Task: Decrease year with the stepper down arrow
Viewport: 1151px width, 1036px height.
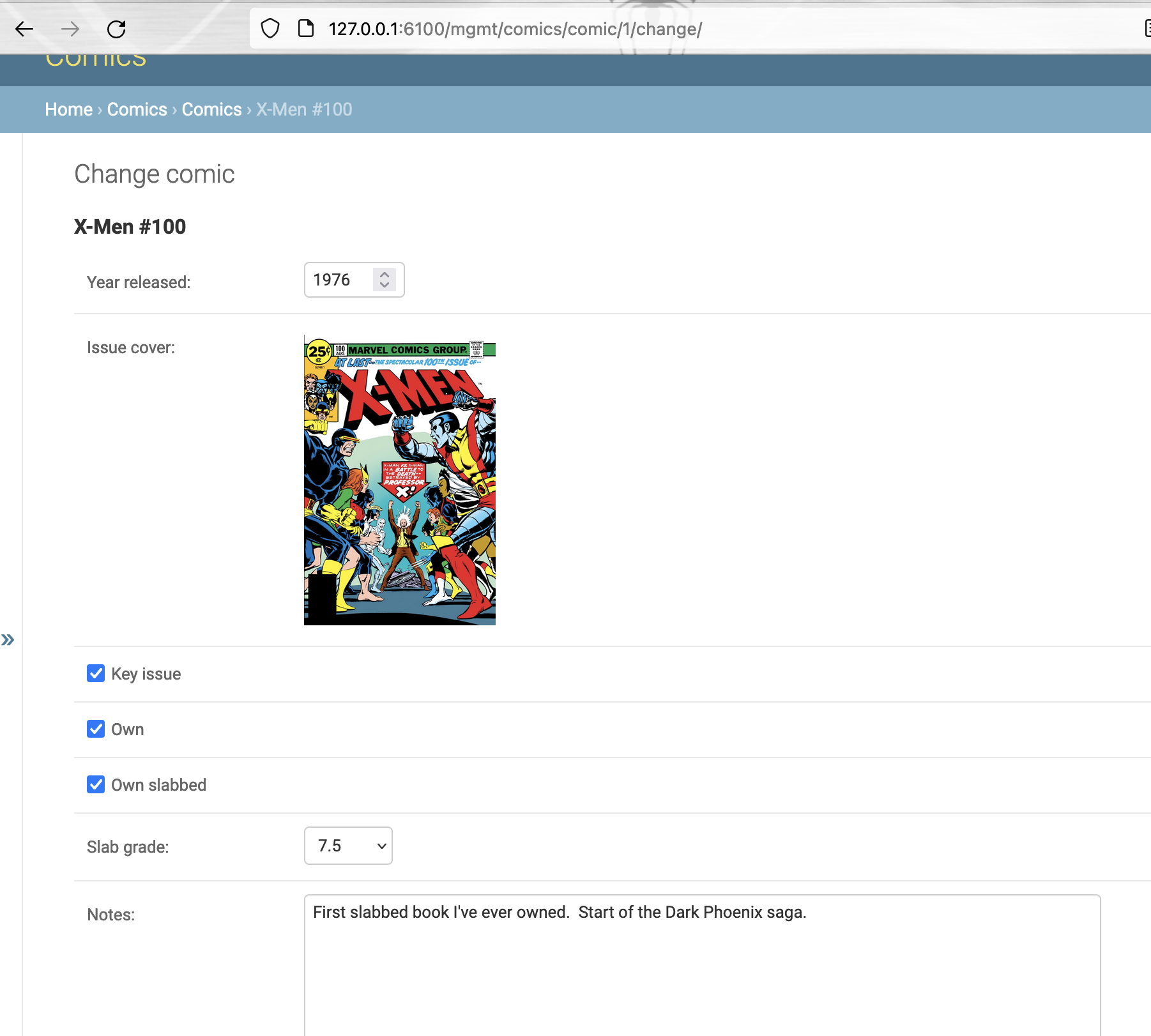Action: 385,285
